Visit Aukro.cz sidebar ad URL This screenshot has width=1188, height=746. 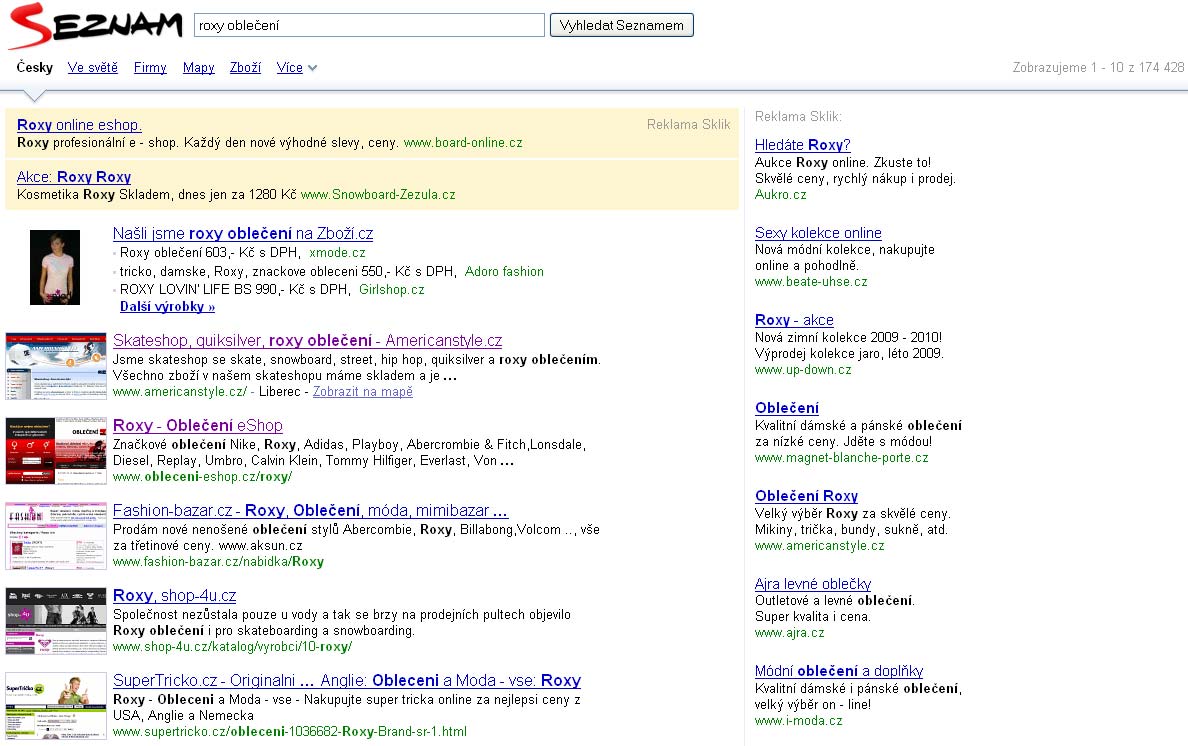click(x=780, y=195)
